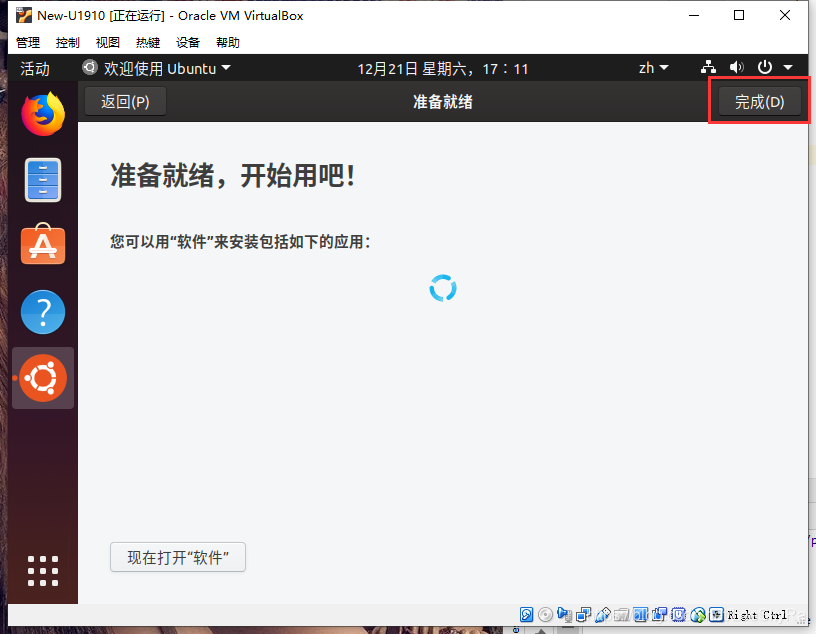Viewport: 816px width, 634px height.
Task: Click the USB devices icon in VirtualBox status bar
Action: [x=603, y=614]
